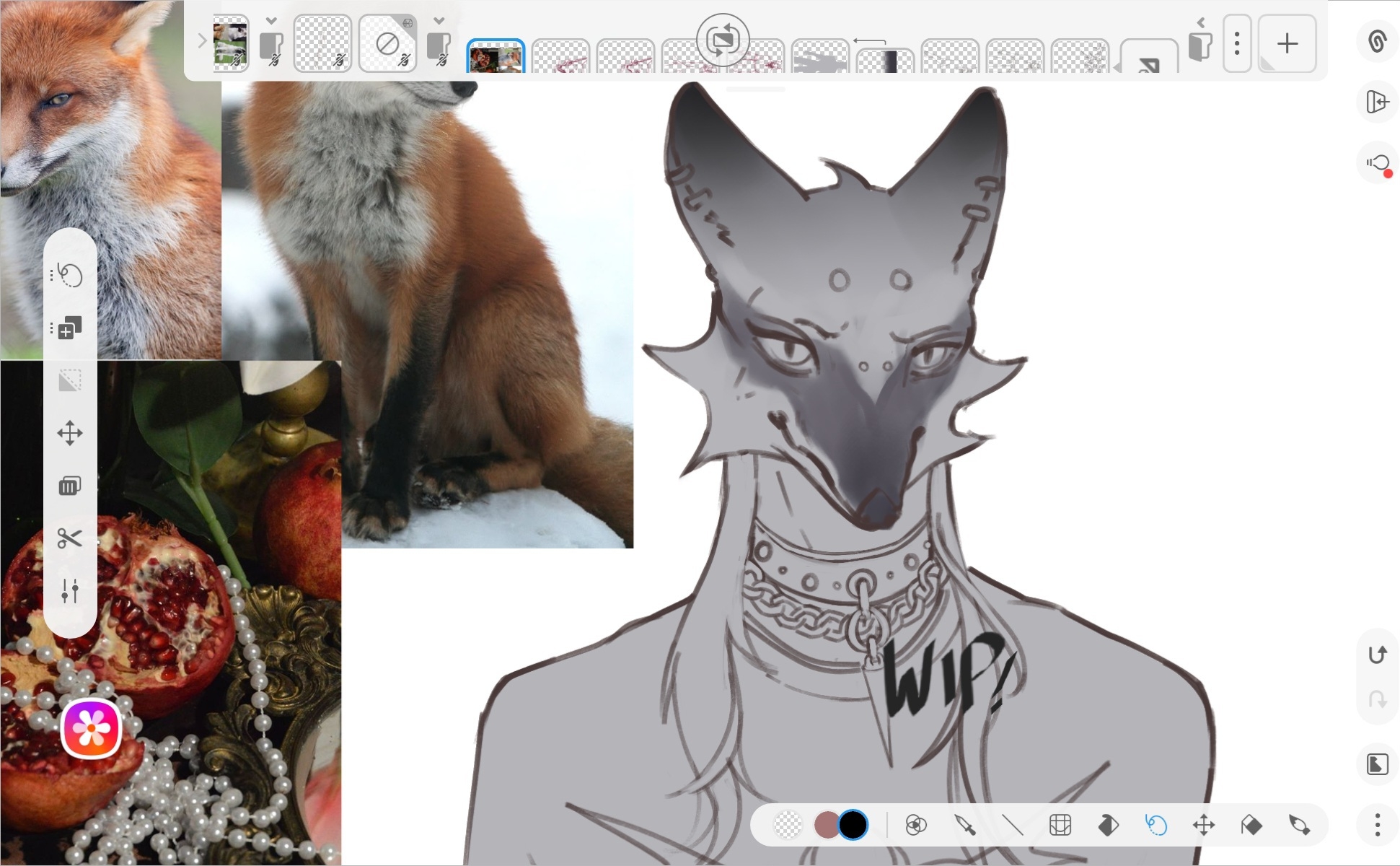Screen dimensions: 1400x866
Task: Select the straight line tool
Action: click(1013, 825)
